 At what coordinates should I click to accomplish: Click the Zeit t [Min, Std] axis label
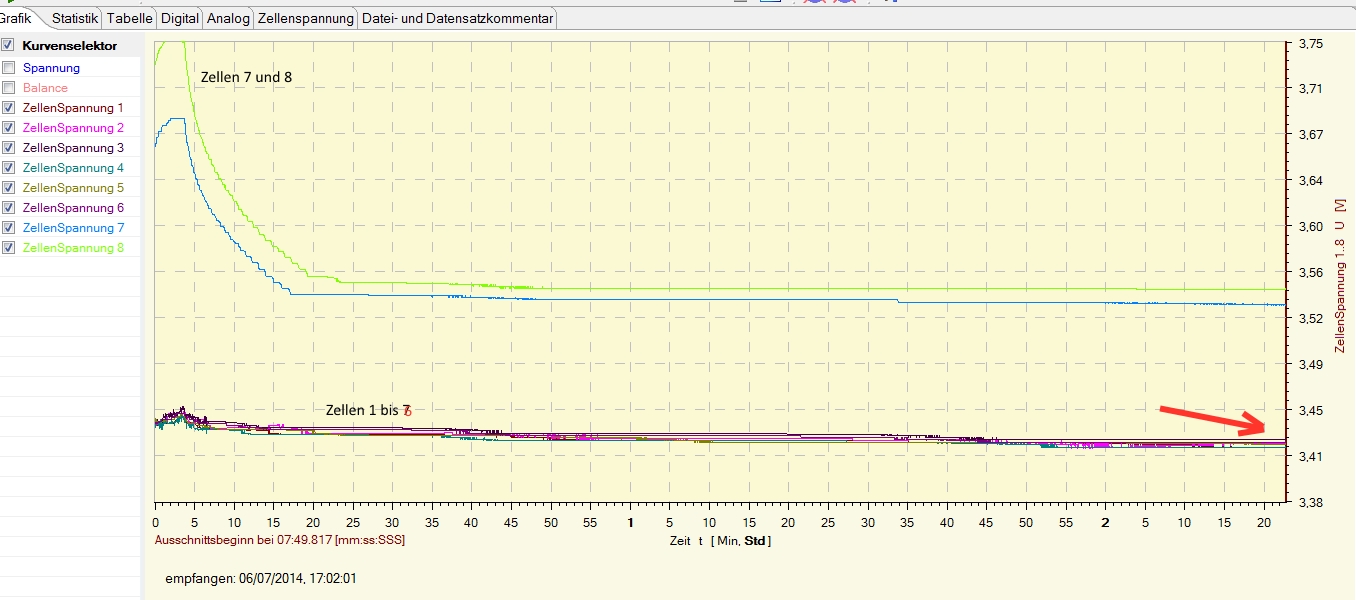tap(720, 541)
